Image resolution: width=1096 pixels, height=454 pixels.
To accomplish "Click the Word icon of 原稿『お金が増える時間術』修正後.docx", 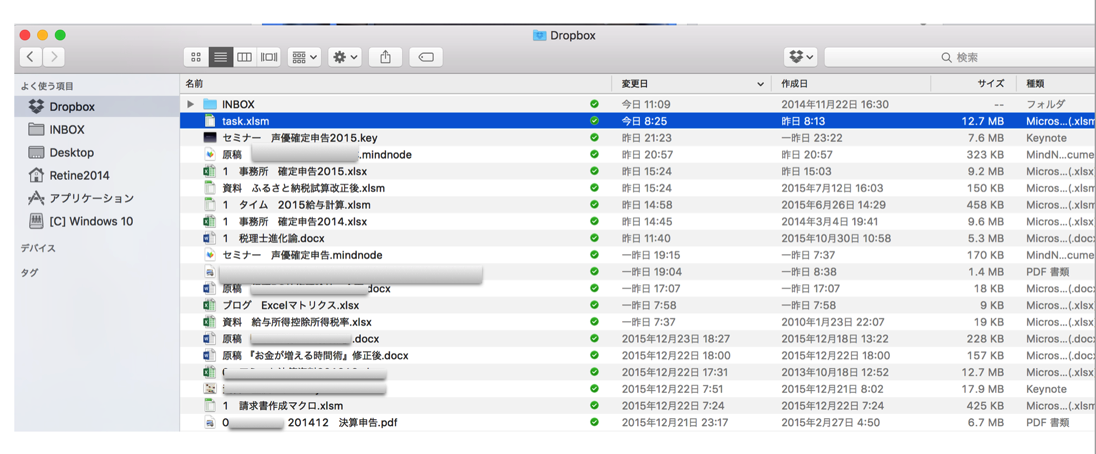I will click(208, 356).
